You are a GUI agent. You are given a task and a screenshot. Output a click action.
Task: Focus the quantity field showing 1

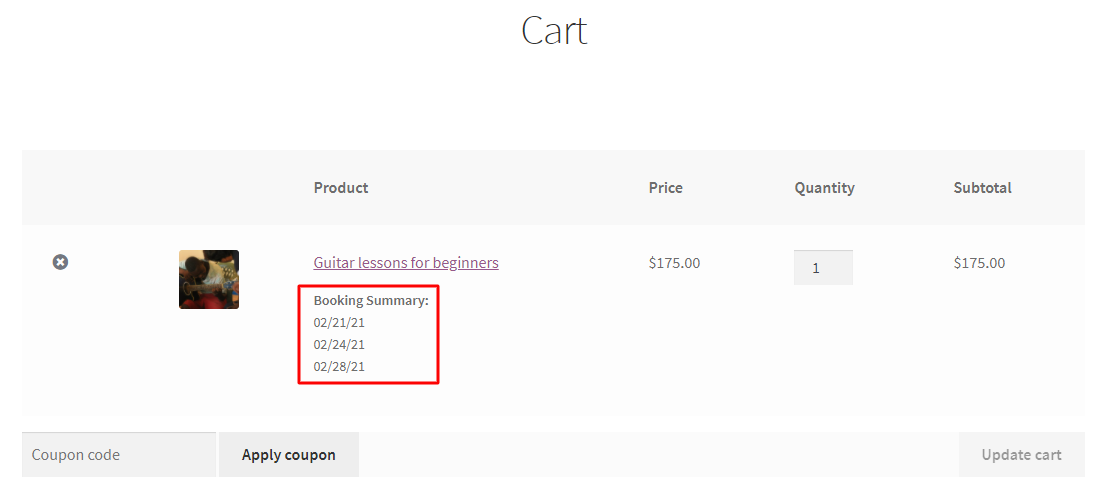823,267
